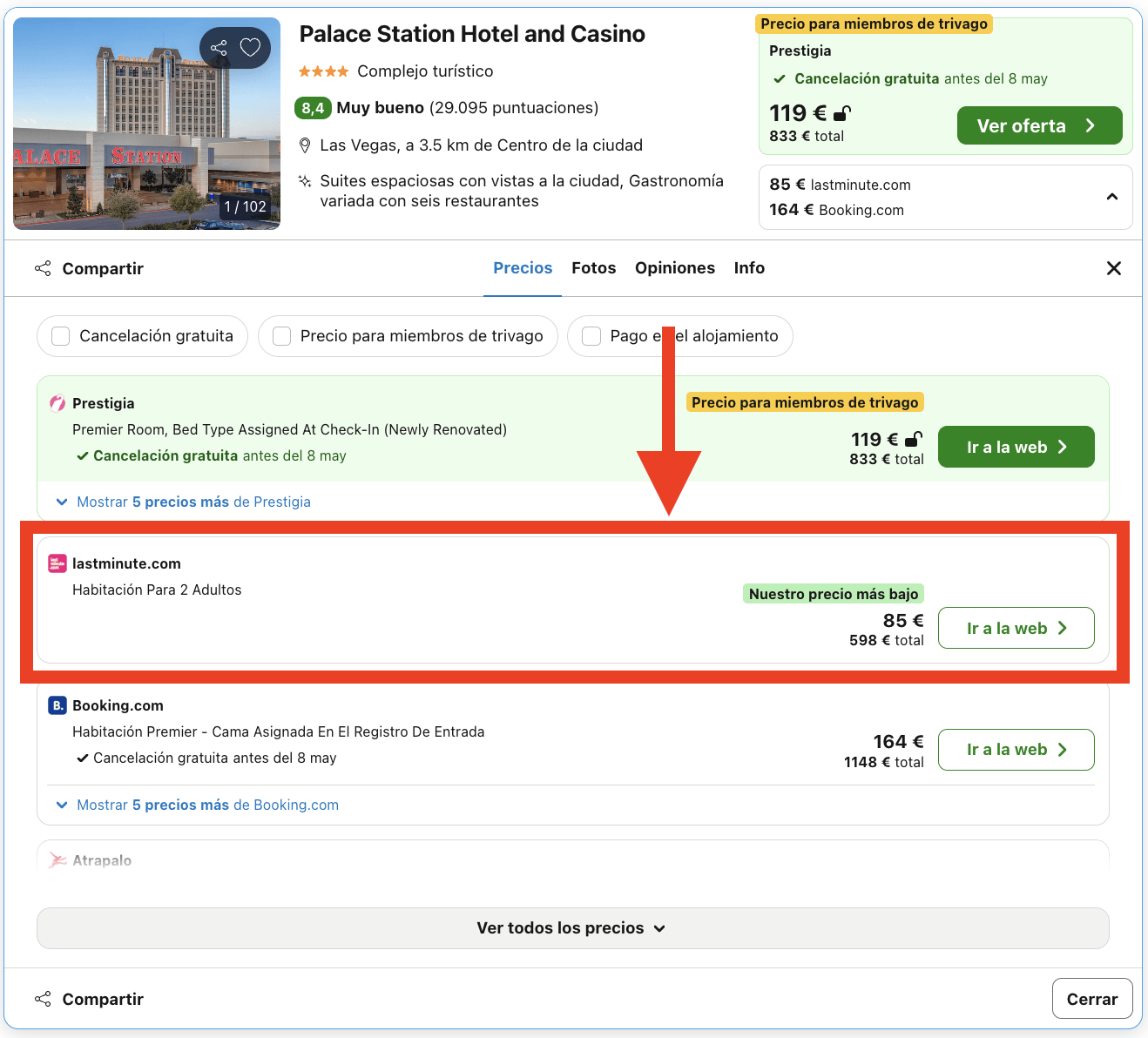The image size is (1148, 1038).
Task: Open the hotel photo thumbnail 1 / 102
Action: click(x=147, y=124)
